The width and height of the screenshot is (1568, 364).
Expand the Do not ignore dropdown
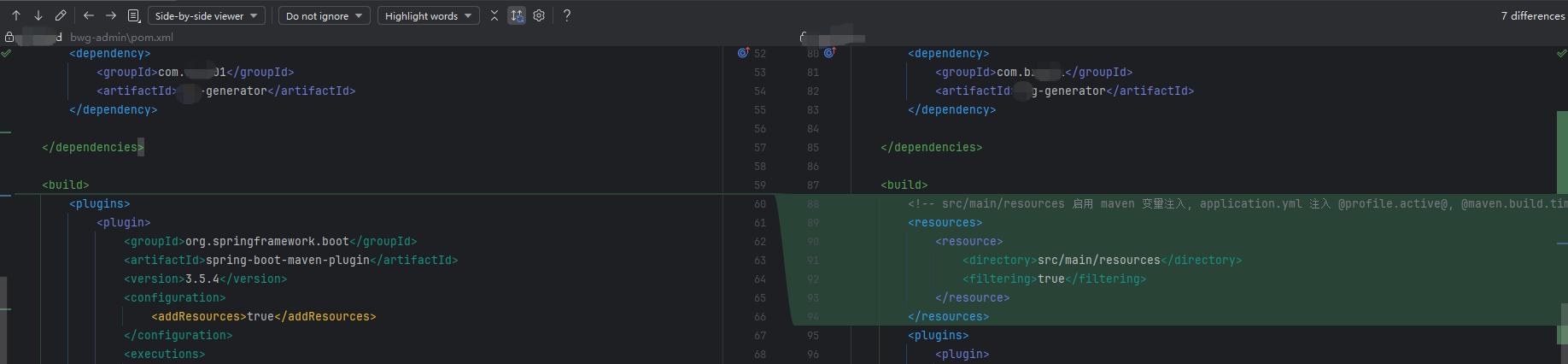click(324, 15)
